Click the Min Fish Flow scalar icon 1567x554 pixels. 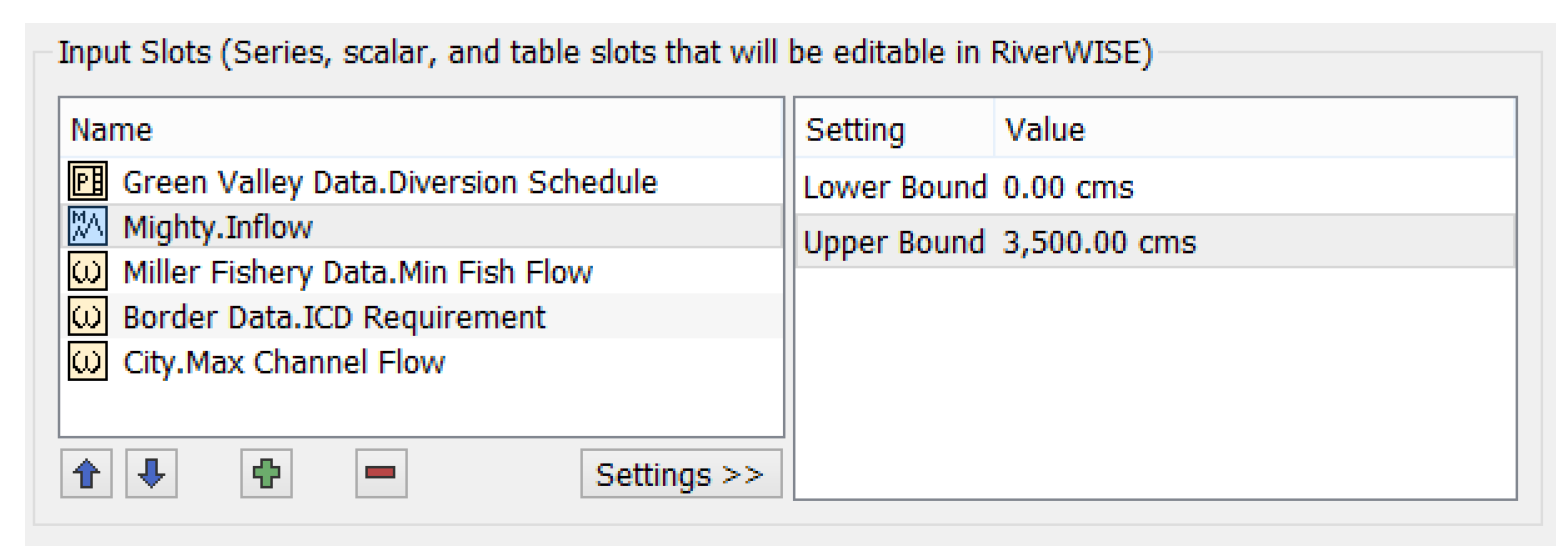[82, 272]
